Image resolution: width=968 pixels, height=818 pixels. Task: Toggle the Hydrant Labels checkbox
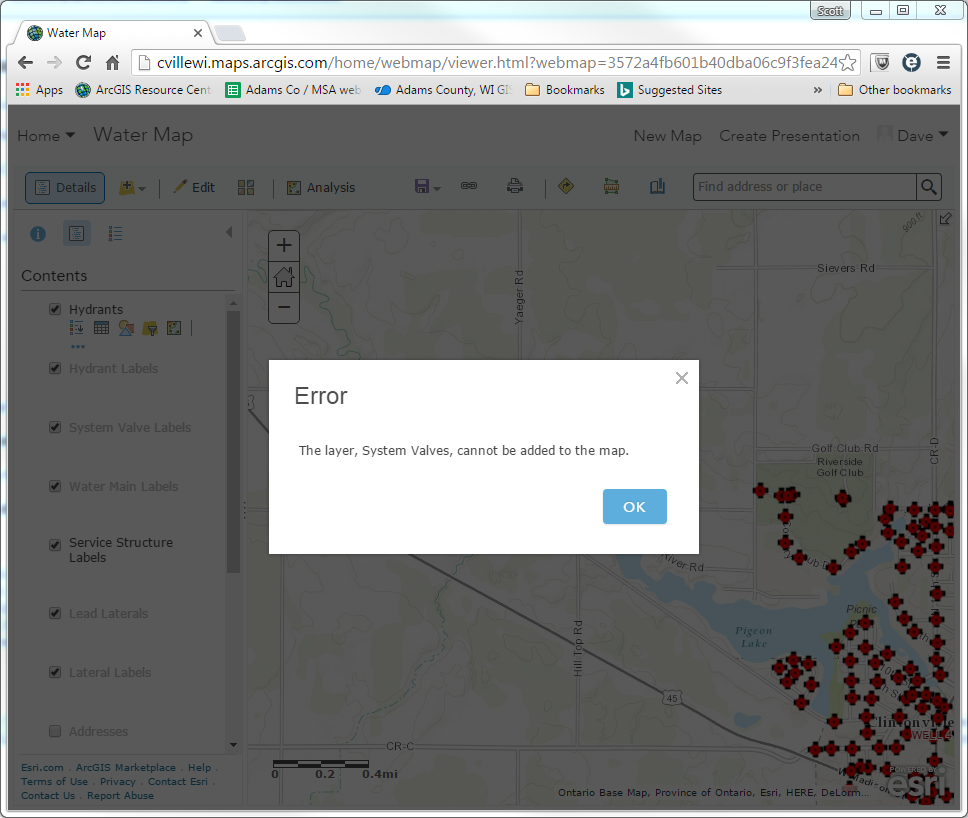(55, 369)
